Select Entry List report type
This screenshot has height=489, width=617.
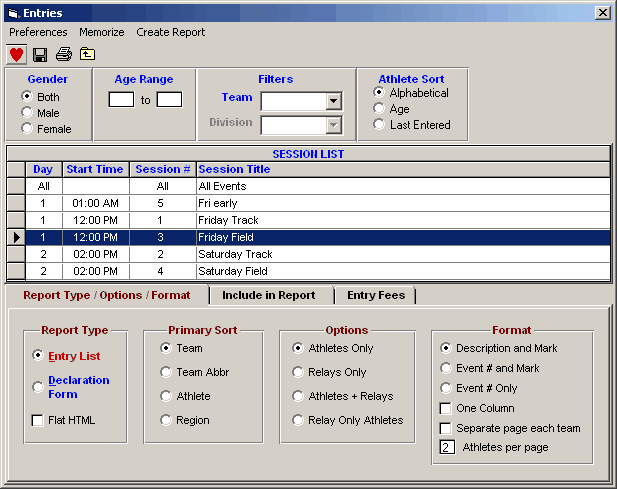[38, 355]
